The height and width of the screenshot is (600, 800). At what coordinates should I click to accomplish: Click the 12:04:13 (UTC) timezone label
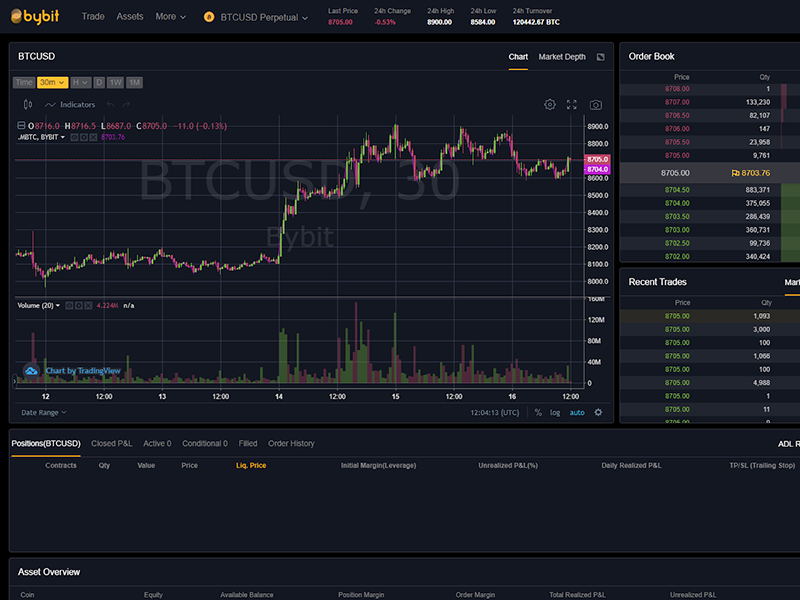[x=494, y=412]
